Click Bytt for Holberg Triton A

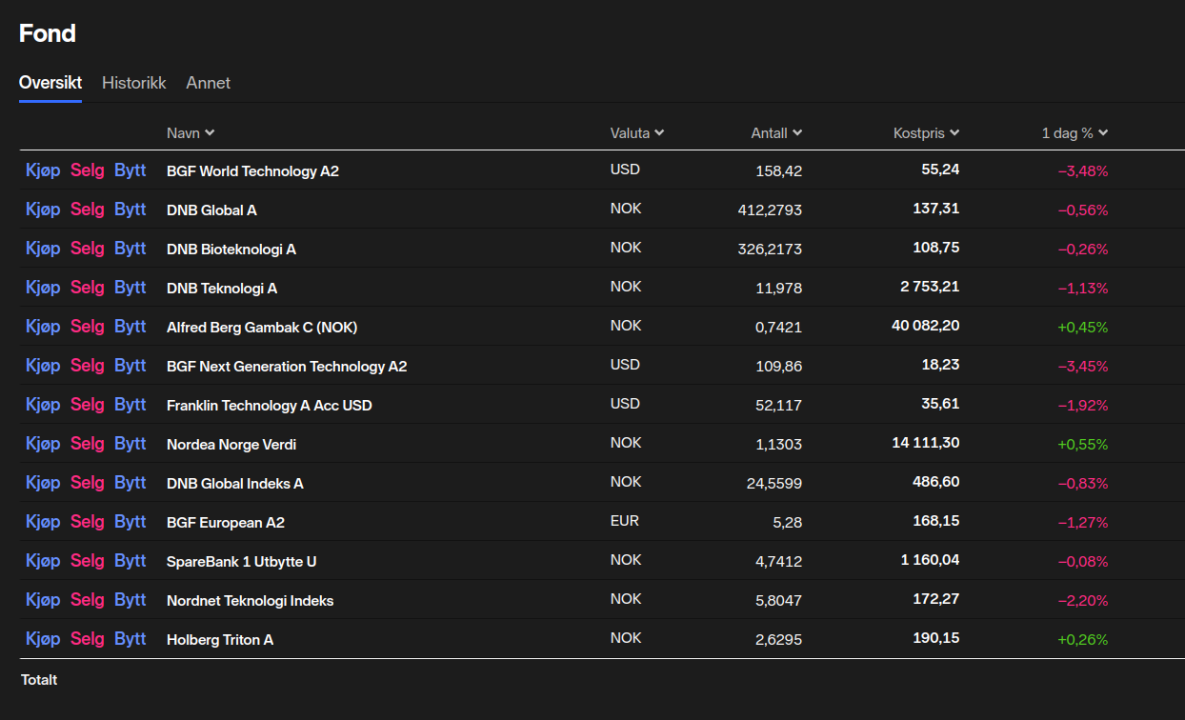pyautogui.click(x=130, y=638)
